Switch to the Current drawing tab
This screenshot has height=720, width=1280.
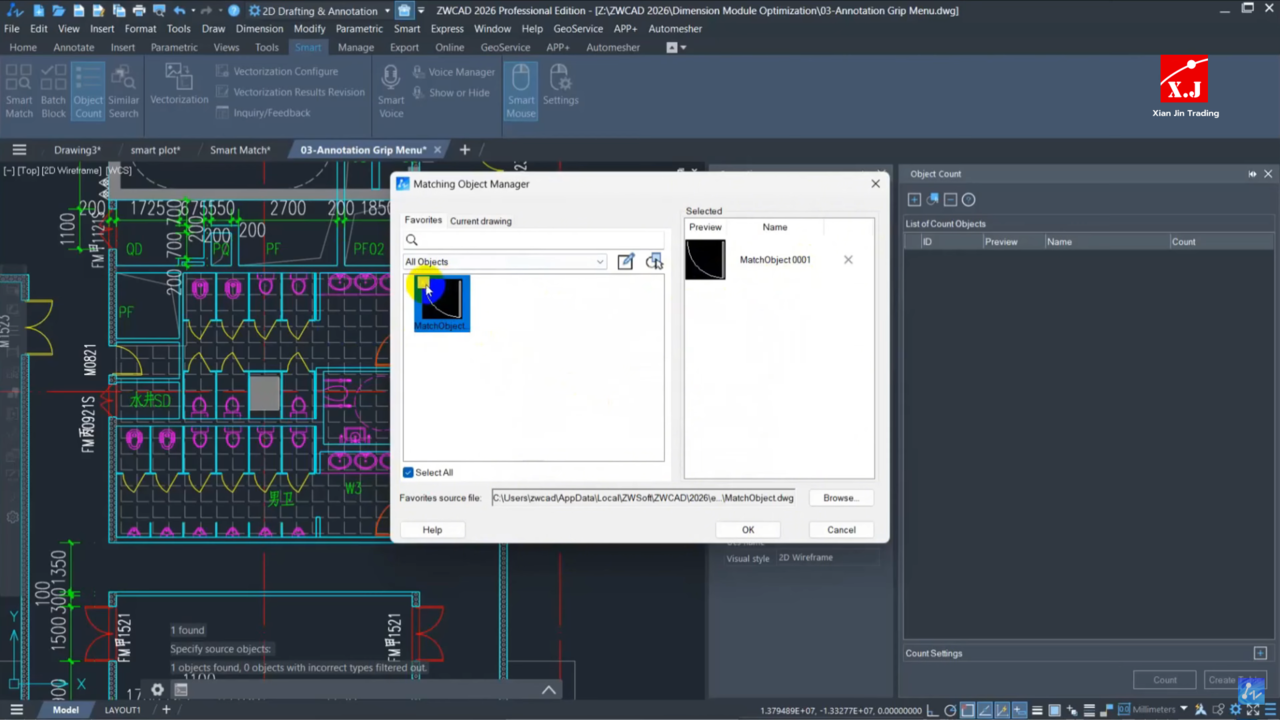(480, 221)
